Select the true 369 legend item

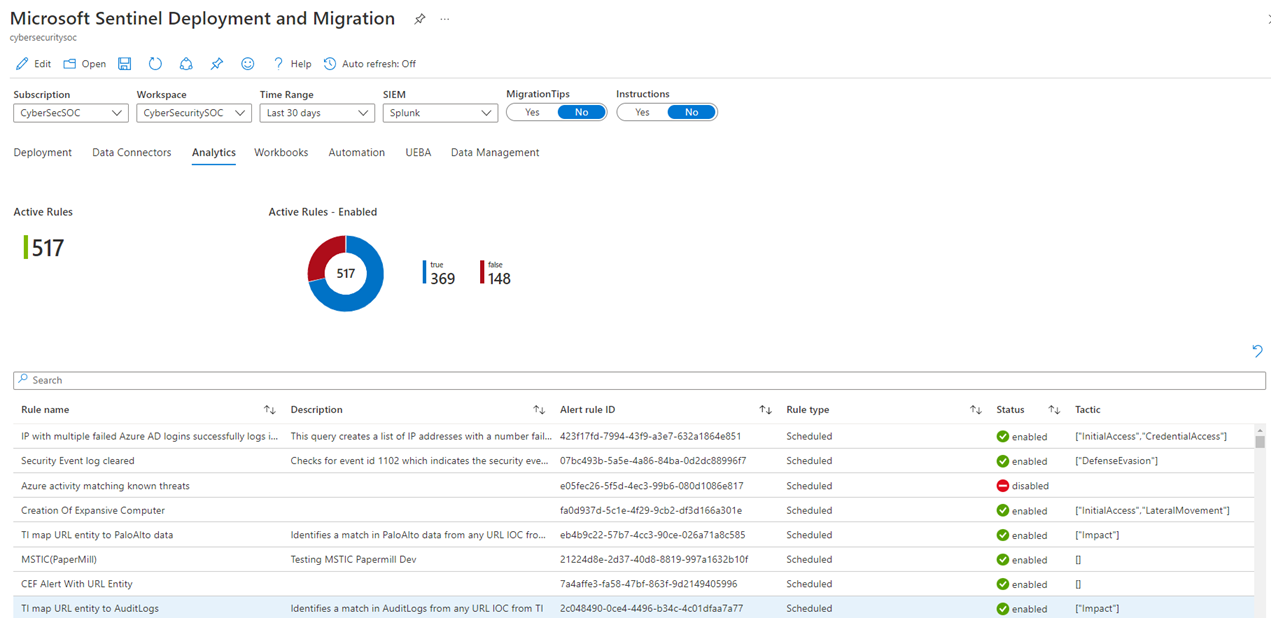point(440,273)
